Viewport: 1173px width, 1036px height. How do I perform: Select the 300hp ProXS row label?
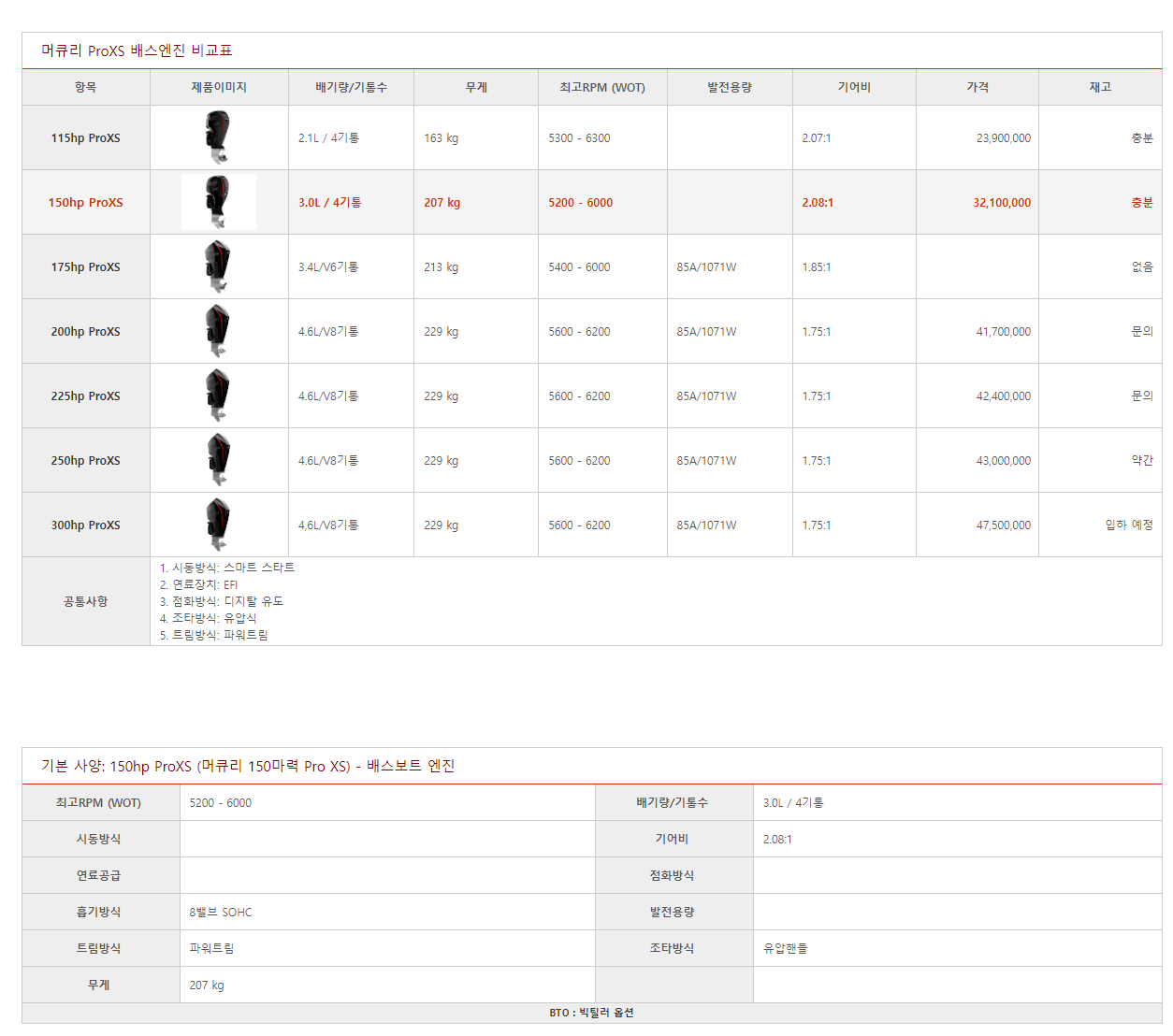click(x=86, y=525)
